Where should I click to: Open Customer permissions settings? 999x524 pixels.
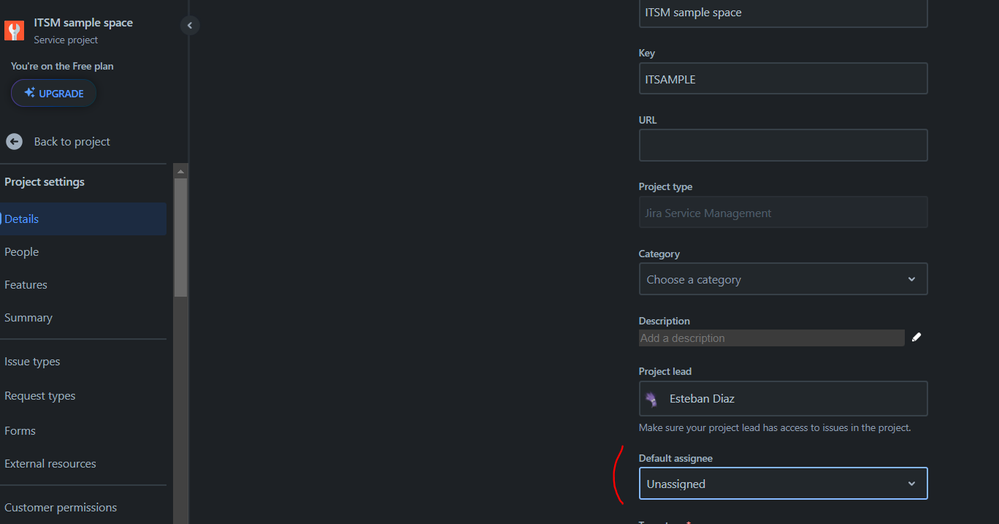pos(61,507)
